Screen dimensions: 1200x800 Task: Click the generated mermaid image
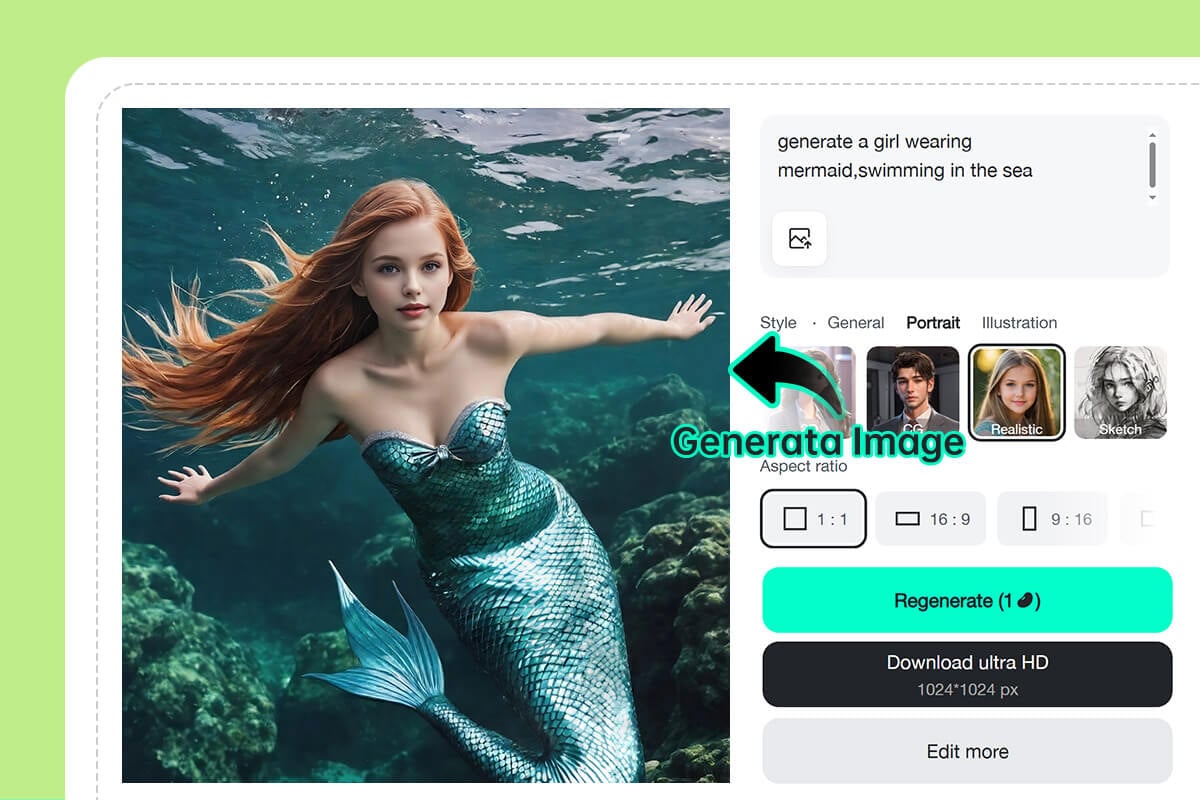(426, 445)
